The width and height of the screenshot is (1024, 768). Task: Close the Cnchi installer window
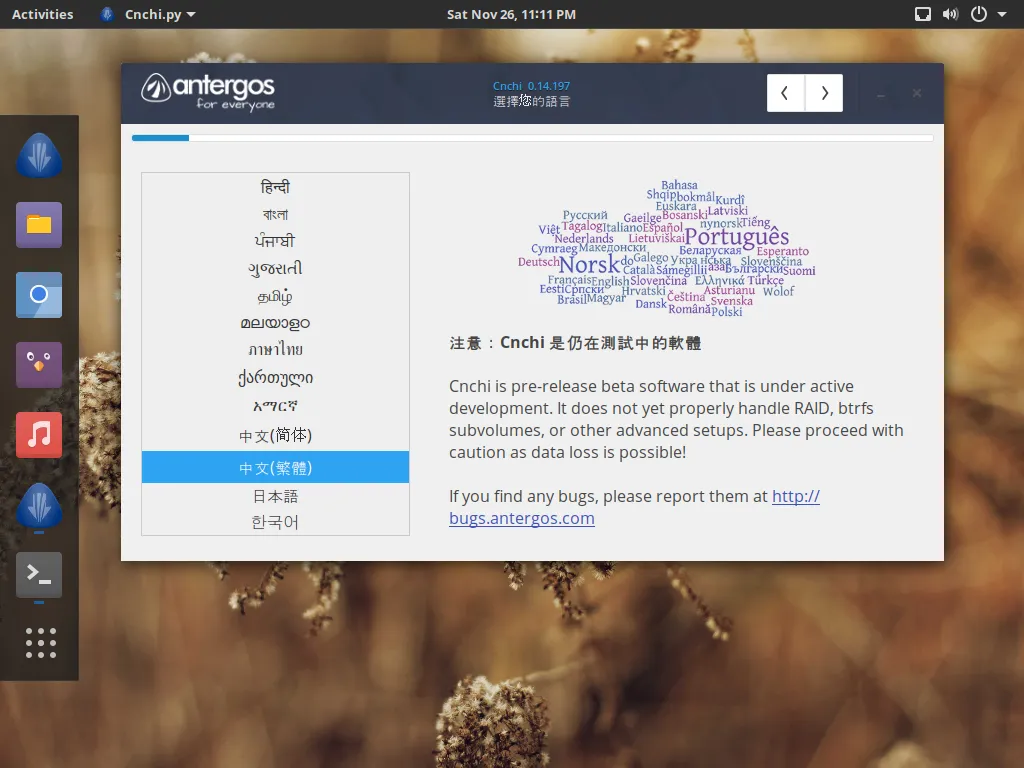click(x=917, y=93)
